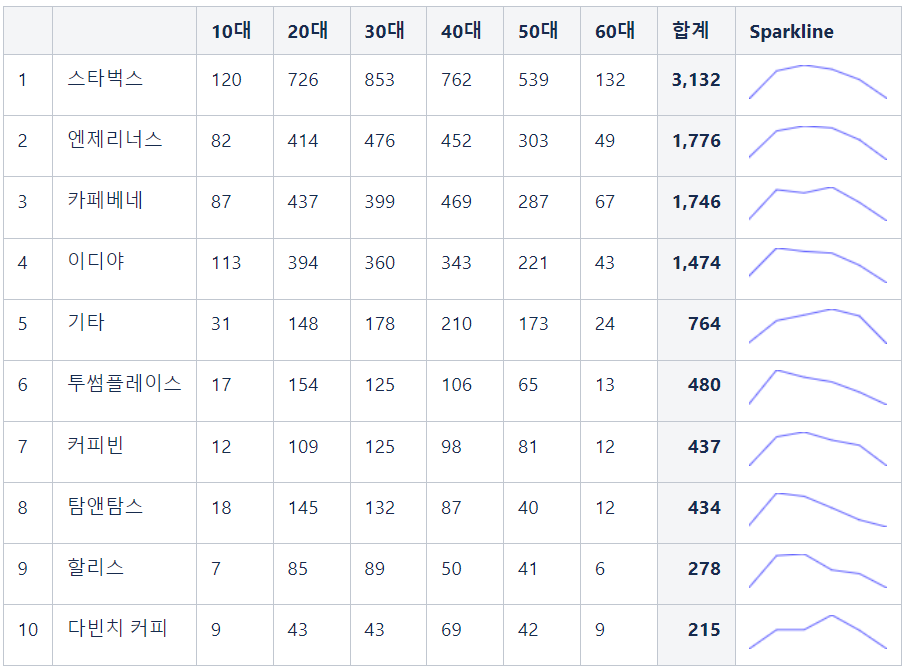The height and width of the screenshot is (672, 908).
Task: Select the 기타 row name
Action: [x=86, y=322]
